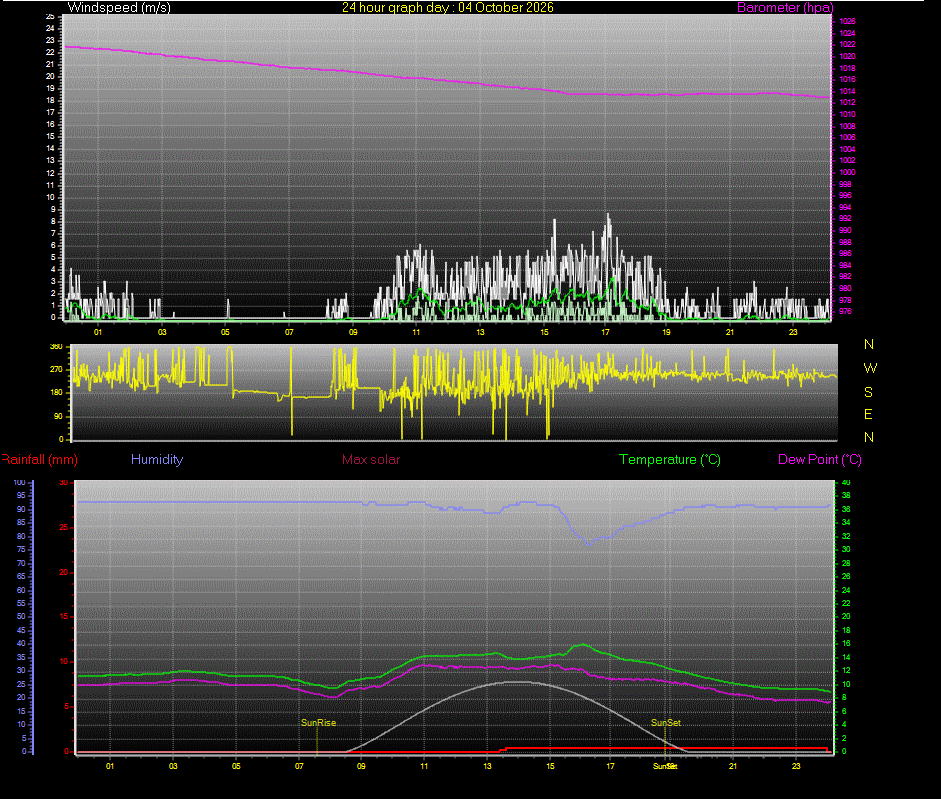Click the "Temperature (°C)" legend label
The height and width of the screenshot is (799, 941).
[x=670, y=460]
